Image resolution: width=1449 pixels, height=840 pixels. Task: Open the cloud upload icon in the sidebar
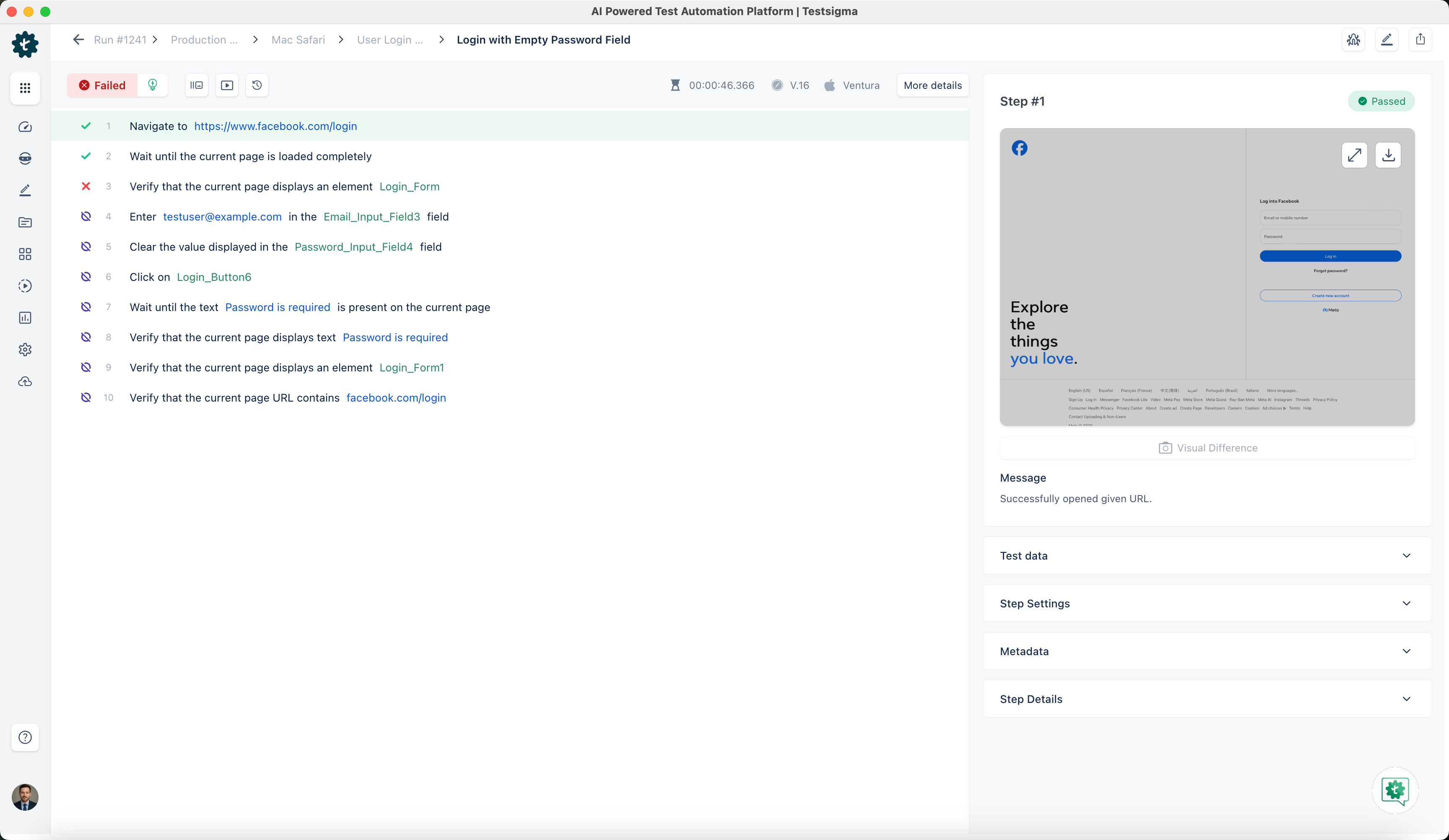click(25, 381)
